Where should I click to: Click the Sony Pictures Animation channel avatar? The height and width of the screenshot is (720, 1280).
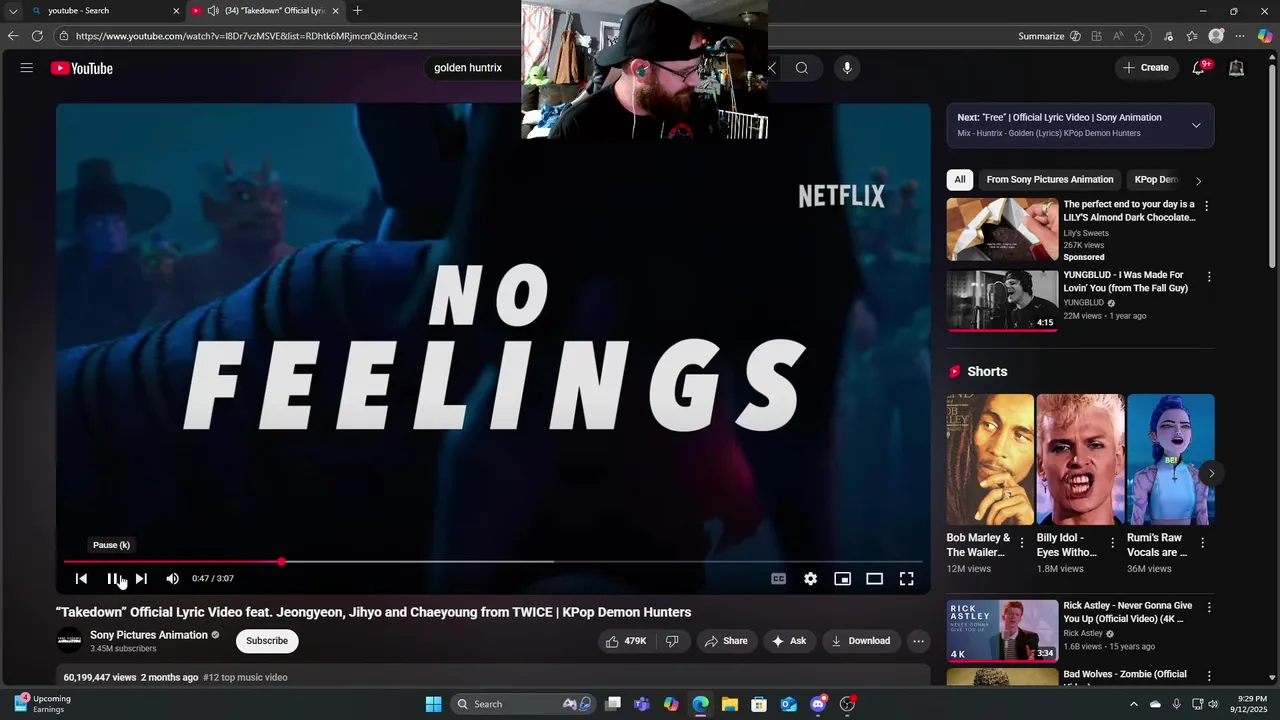[x=69, y=641]
